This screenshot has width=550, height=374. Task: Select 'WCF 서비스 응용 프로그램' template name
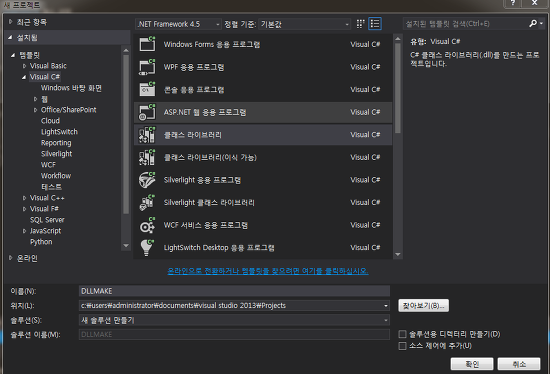(x=206, y=225)
